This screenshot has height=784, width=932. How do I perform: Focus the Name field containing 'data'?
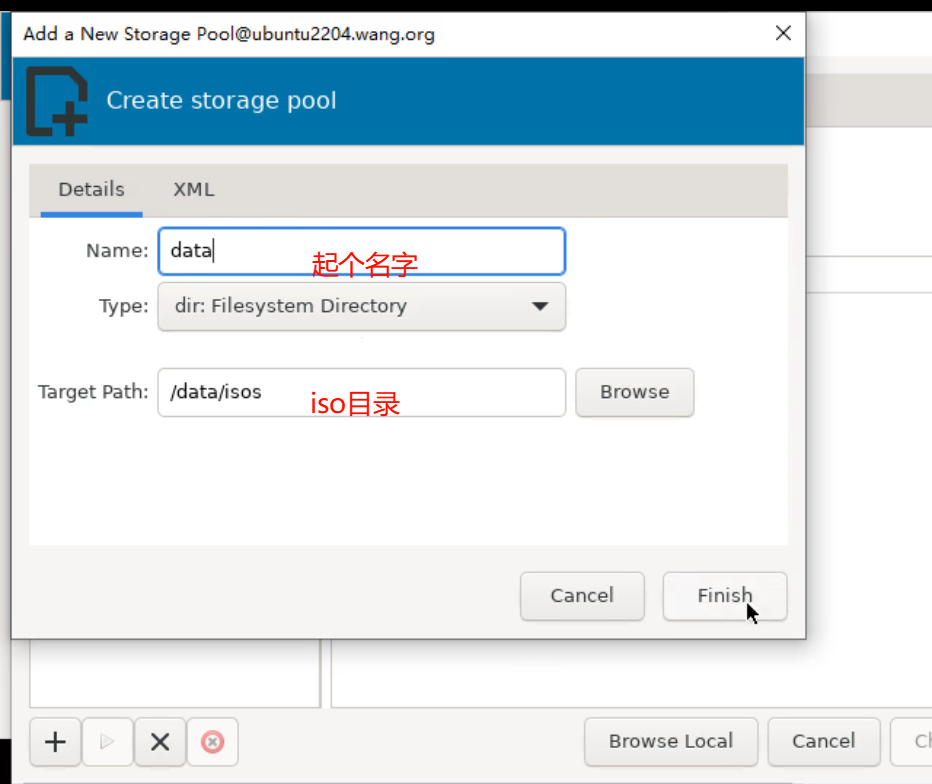point(361,251)
